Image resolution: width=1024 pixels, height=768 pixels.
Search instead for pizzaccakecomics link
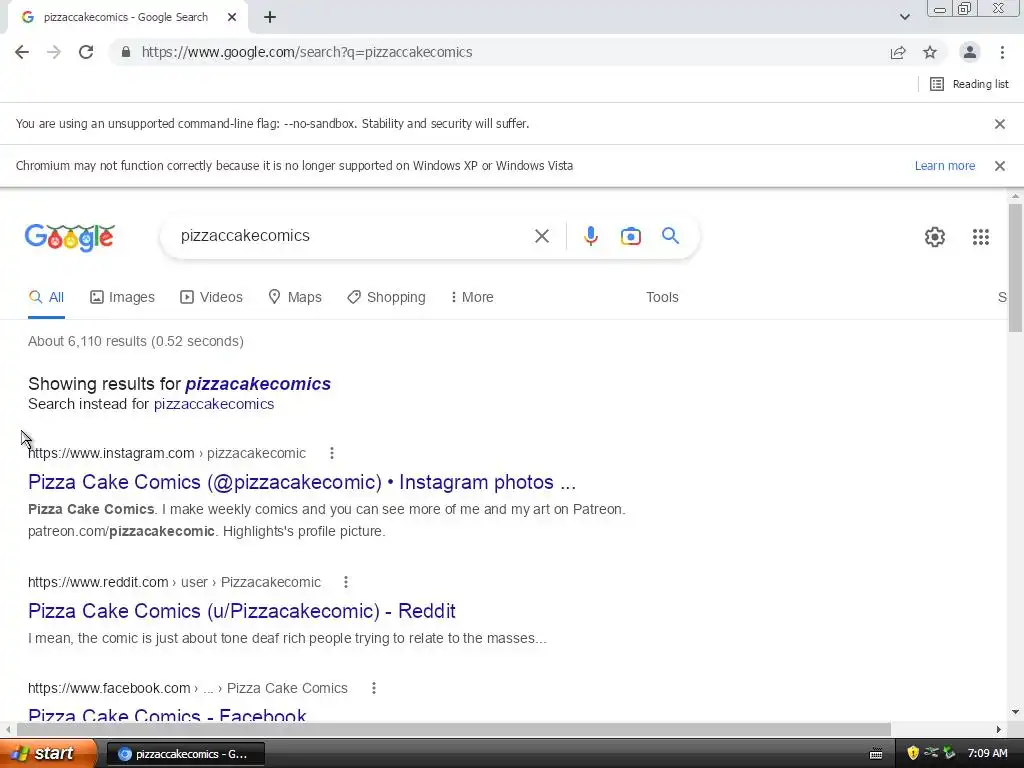(x=214, y=404)
